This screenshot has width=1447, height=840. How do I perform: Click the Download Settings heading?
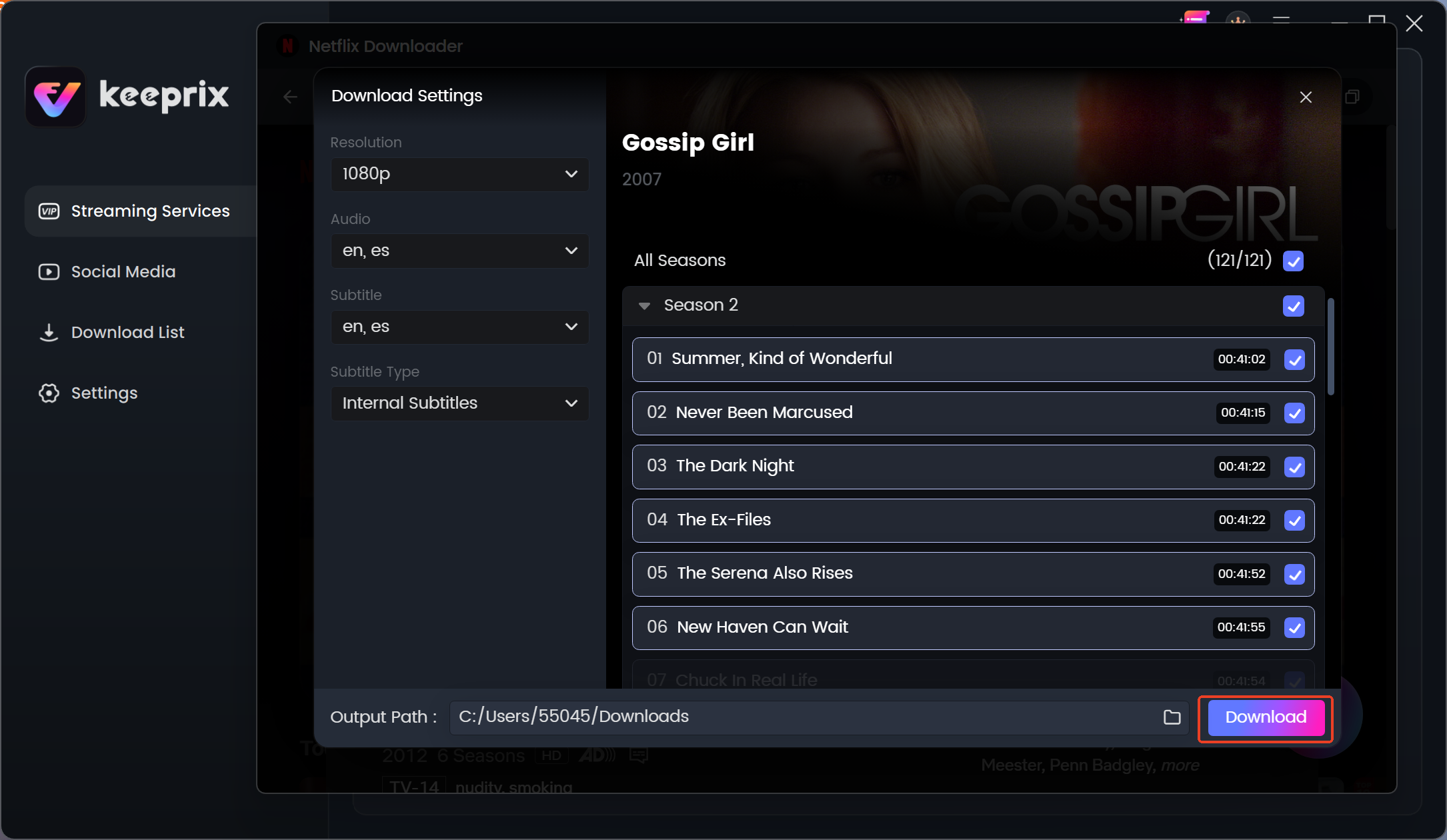pos(407,96)
